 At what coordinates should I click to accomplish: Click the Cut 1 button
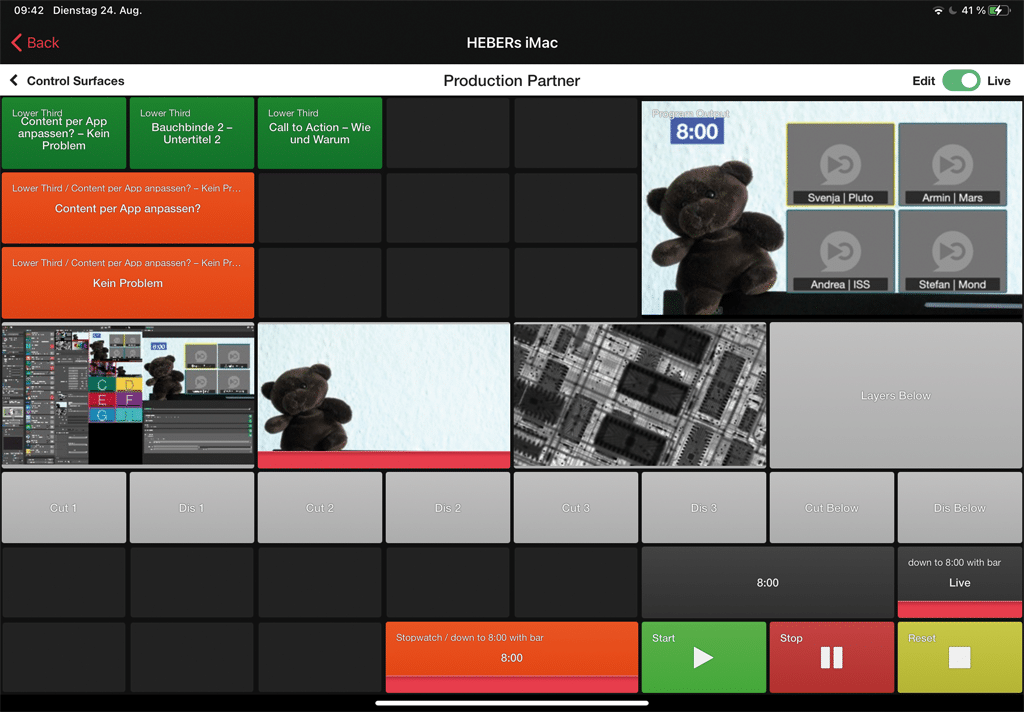(64, 508)
